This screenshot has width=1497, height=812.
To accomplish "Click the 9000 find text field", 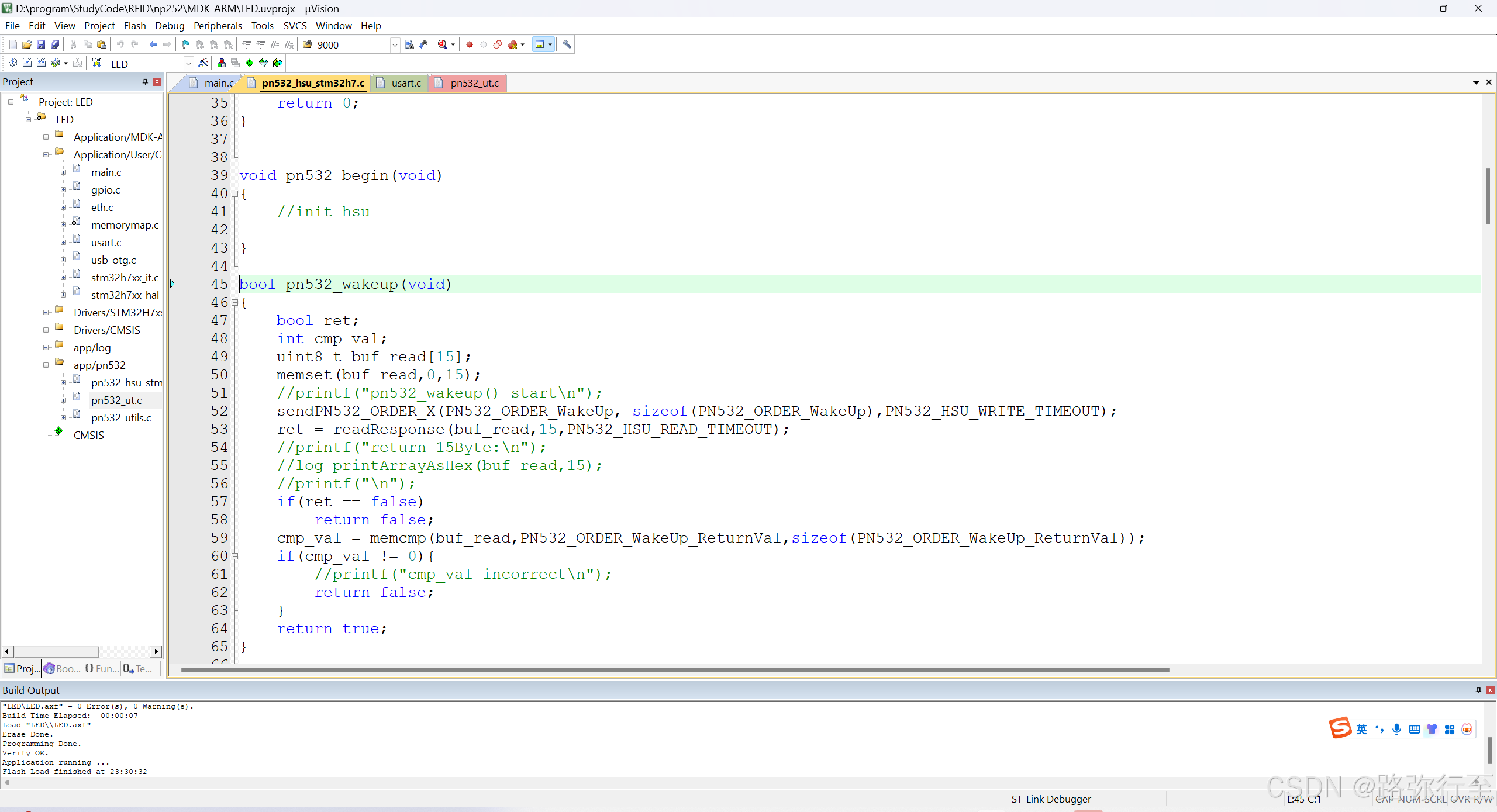I will tap(351, 45).
